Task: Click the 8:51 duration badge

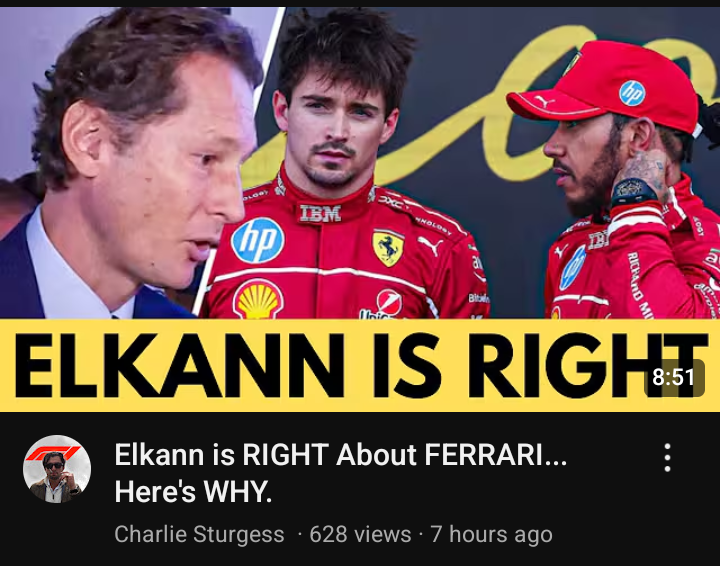Action: (674, 378)
